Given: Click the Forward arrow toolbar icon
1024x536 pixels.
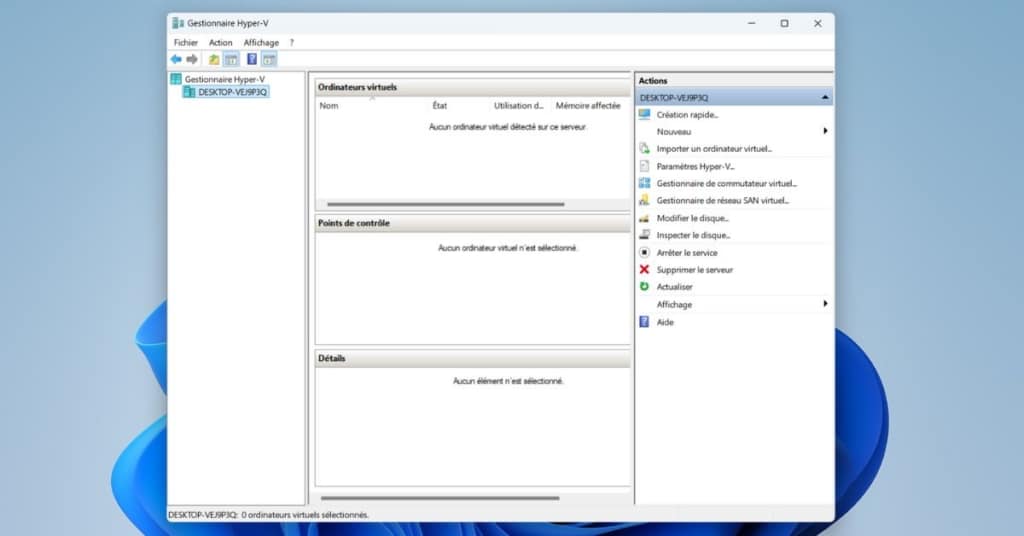Looking at the screenshot, I should click(x=192, y=59).
